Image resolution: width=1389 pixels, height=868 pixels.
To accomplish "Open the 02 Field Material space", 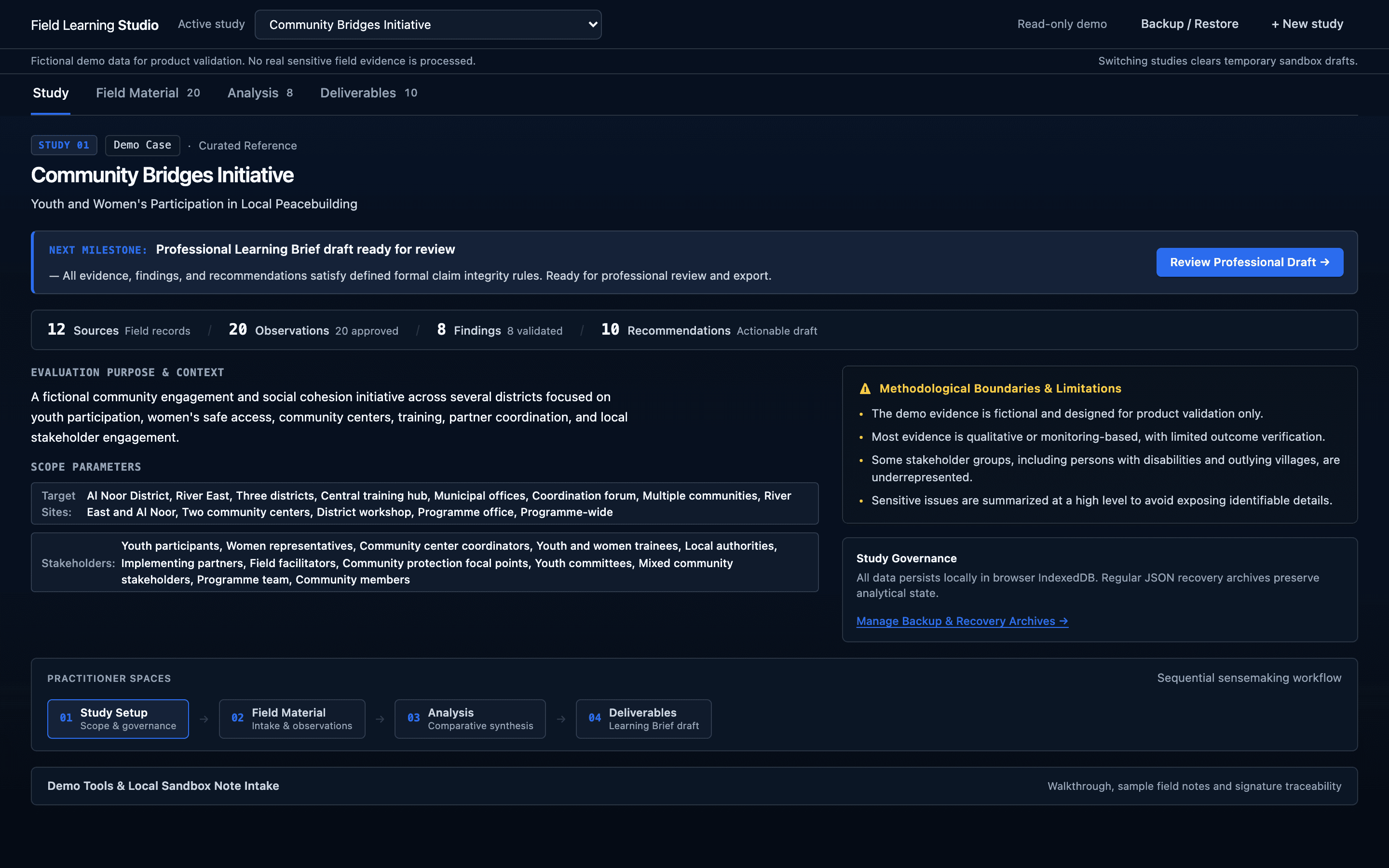I will pos(292,719).
